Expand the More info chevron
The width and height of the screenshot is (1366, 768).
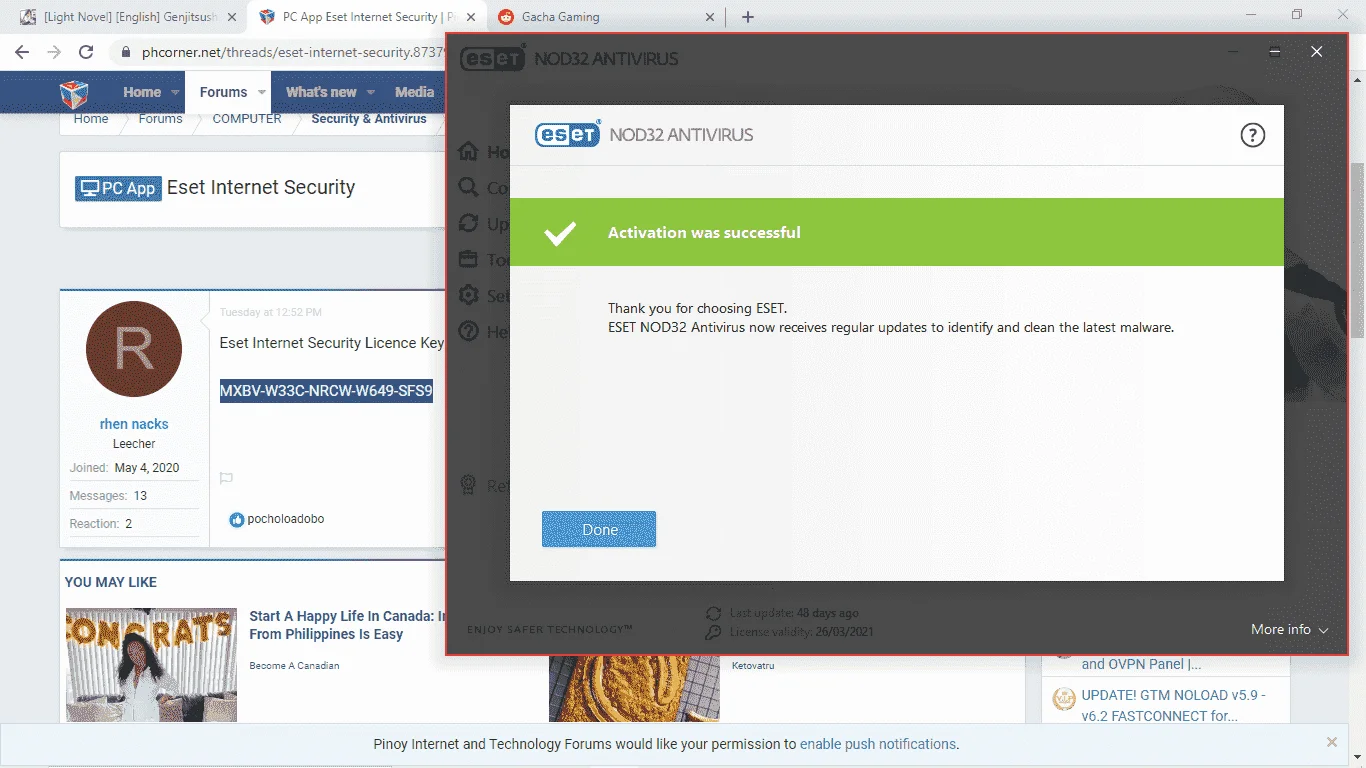[1323, 630]
